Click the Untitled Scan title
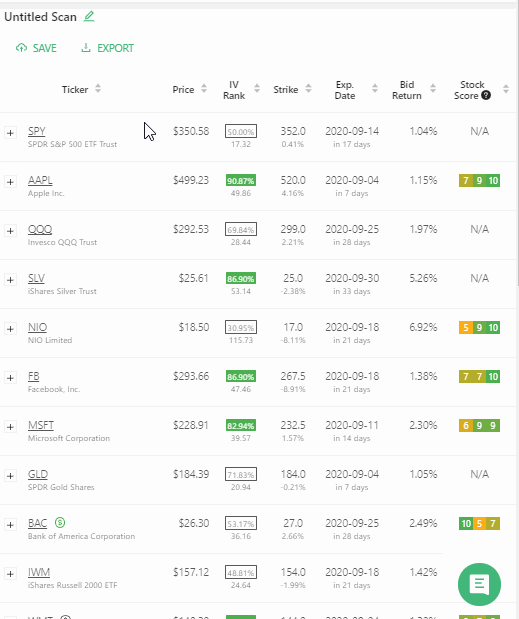Image resolution: width=519 pixels, height=619 pixels. [x=40, y=17]
